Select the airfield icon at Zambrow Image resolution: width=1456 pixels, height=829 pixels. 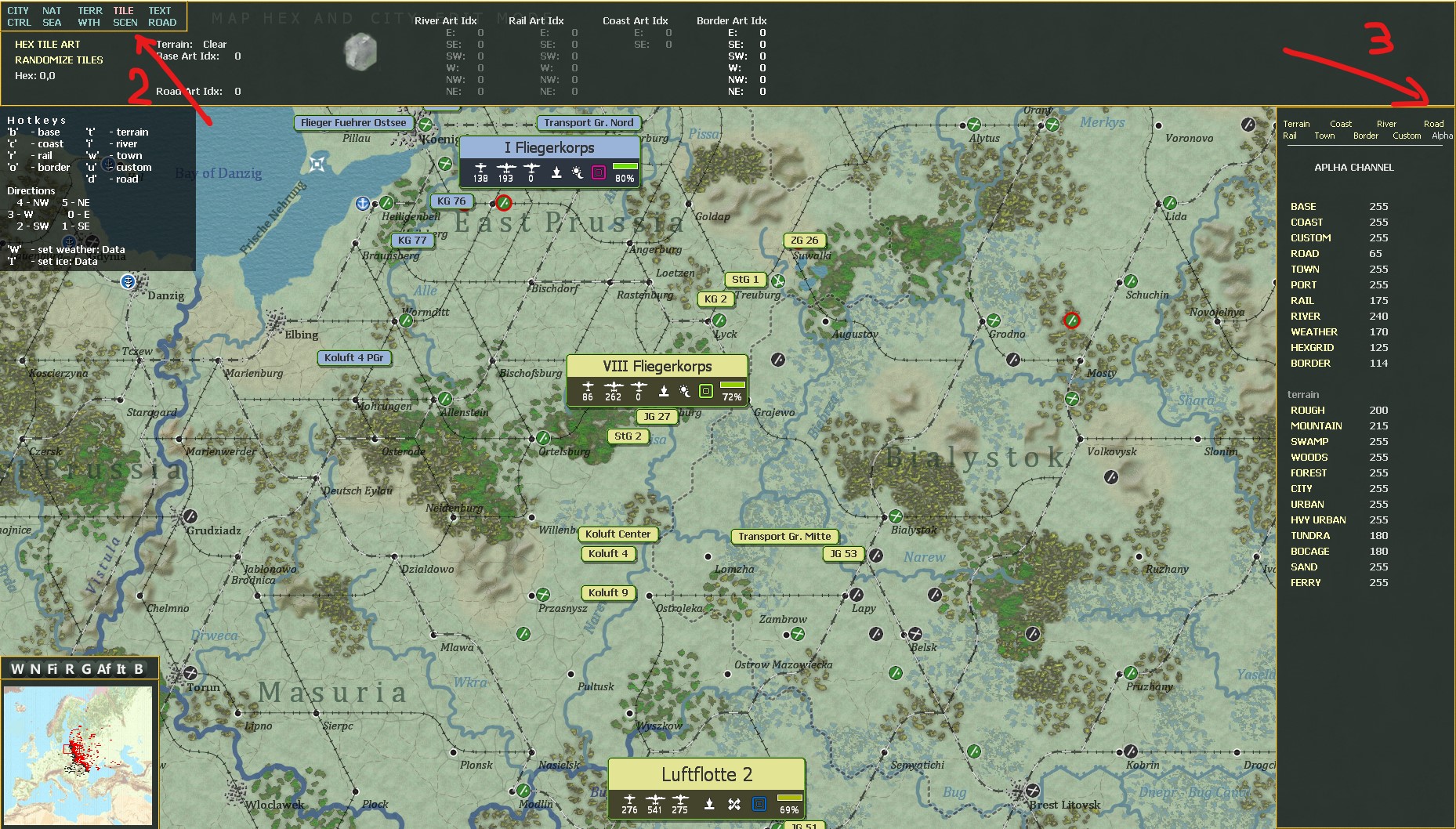(x=798, y=634)
